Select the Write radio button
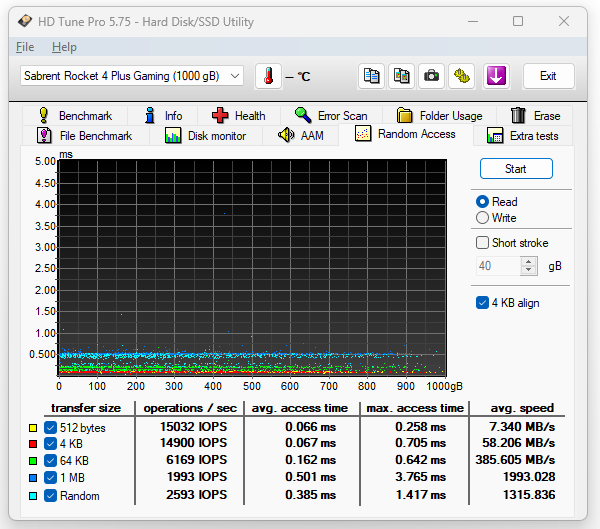The image size is (600, 529). [482, 218]
